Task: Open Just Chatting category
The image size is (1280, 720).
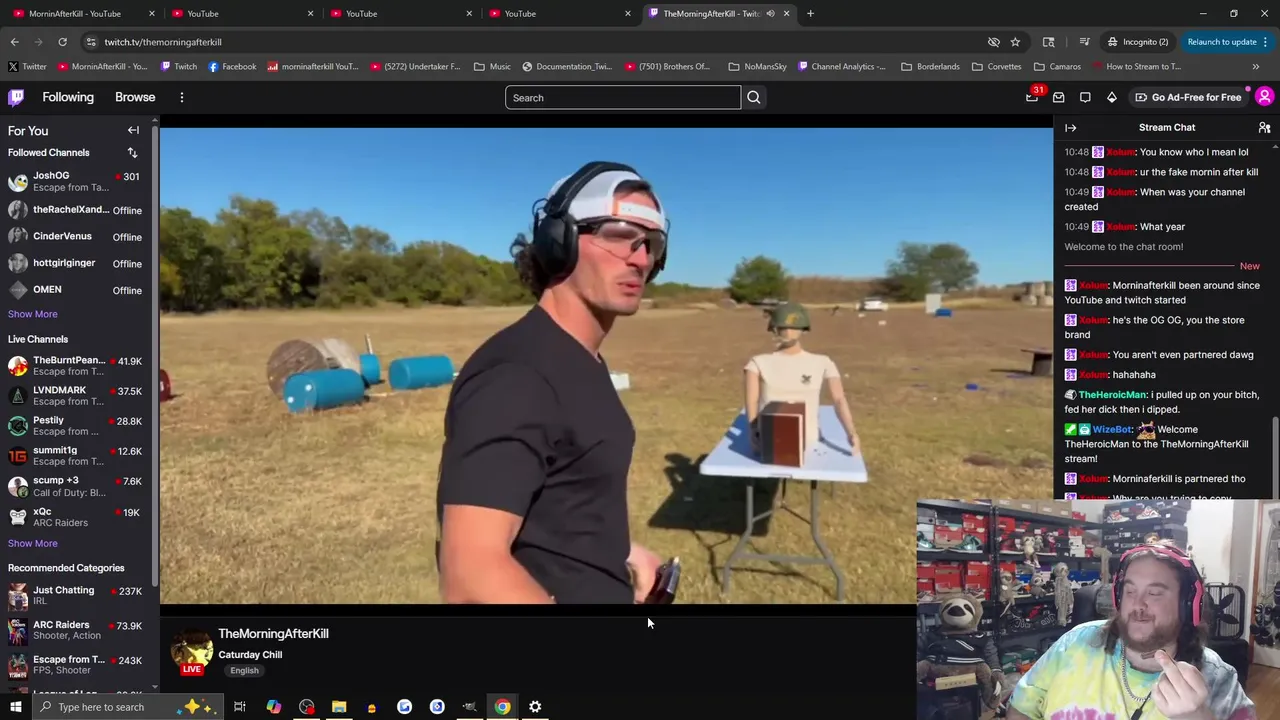Action: (x=77, y=595)
